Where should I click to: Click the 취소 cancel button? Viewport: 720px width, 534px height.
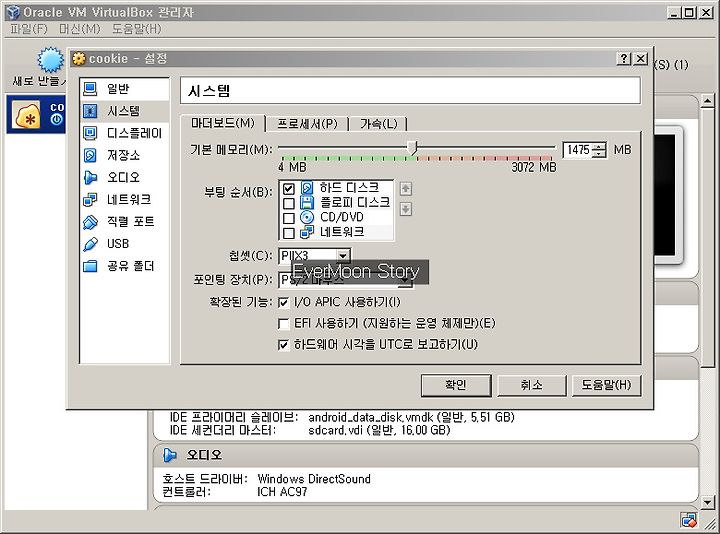coord(532,385)
